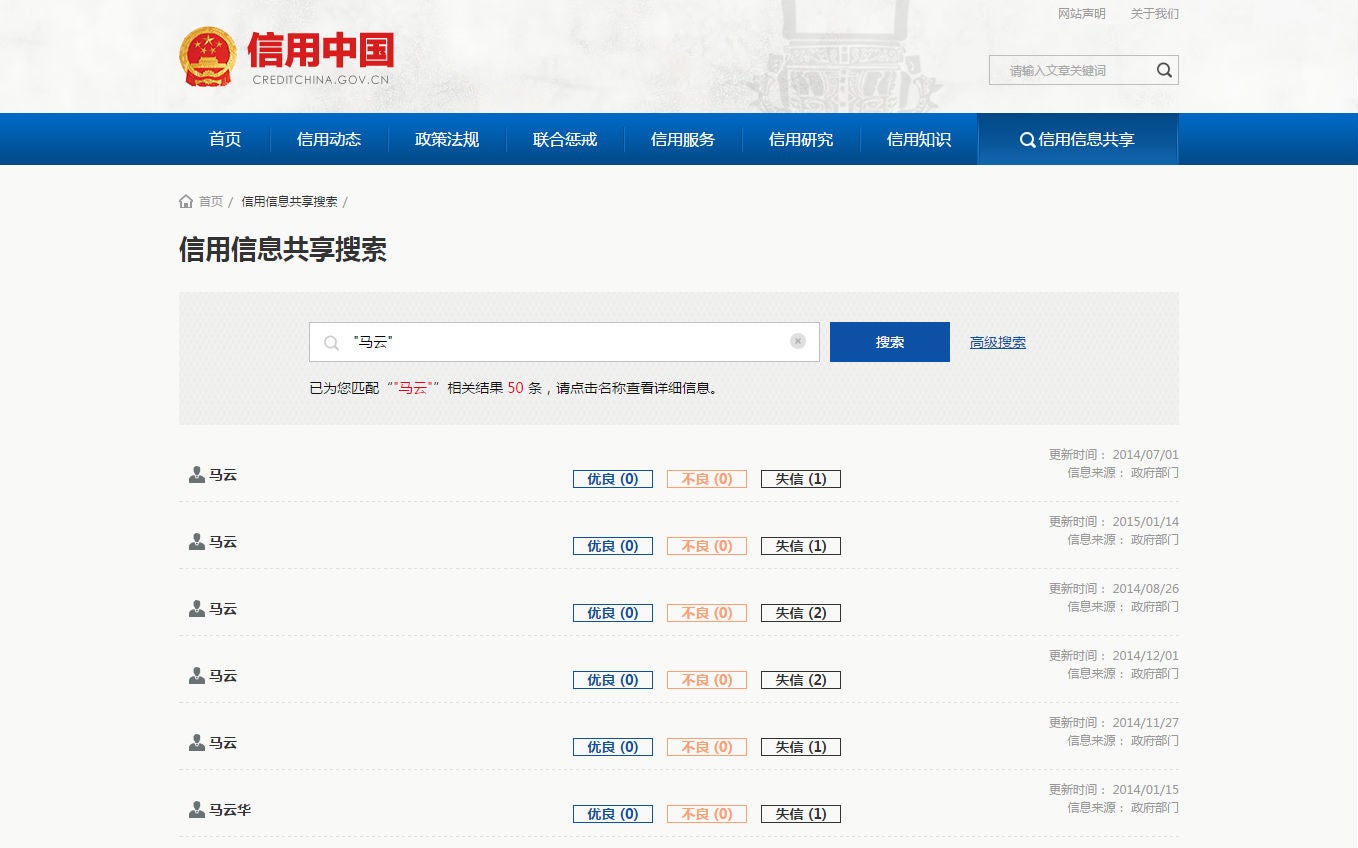The height and width of the screenshot is (848, 1358).
Task: Click the home icon in the breadcrumb
Action: pyautogui.click(x=186, y=201)
